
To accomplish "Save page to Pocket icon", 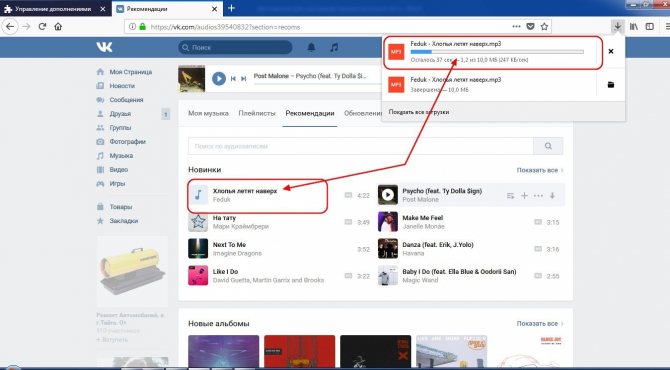I will [x=530, y=26].
